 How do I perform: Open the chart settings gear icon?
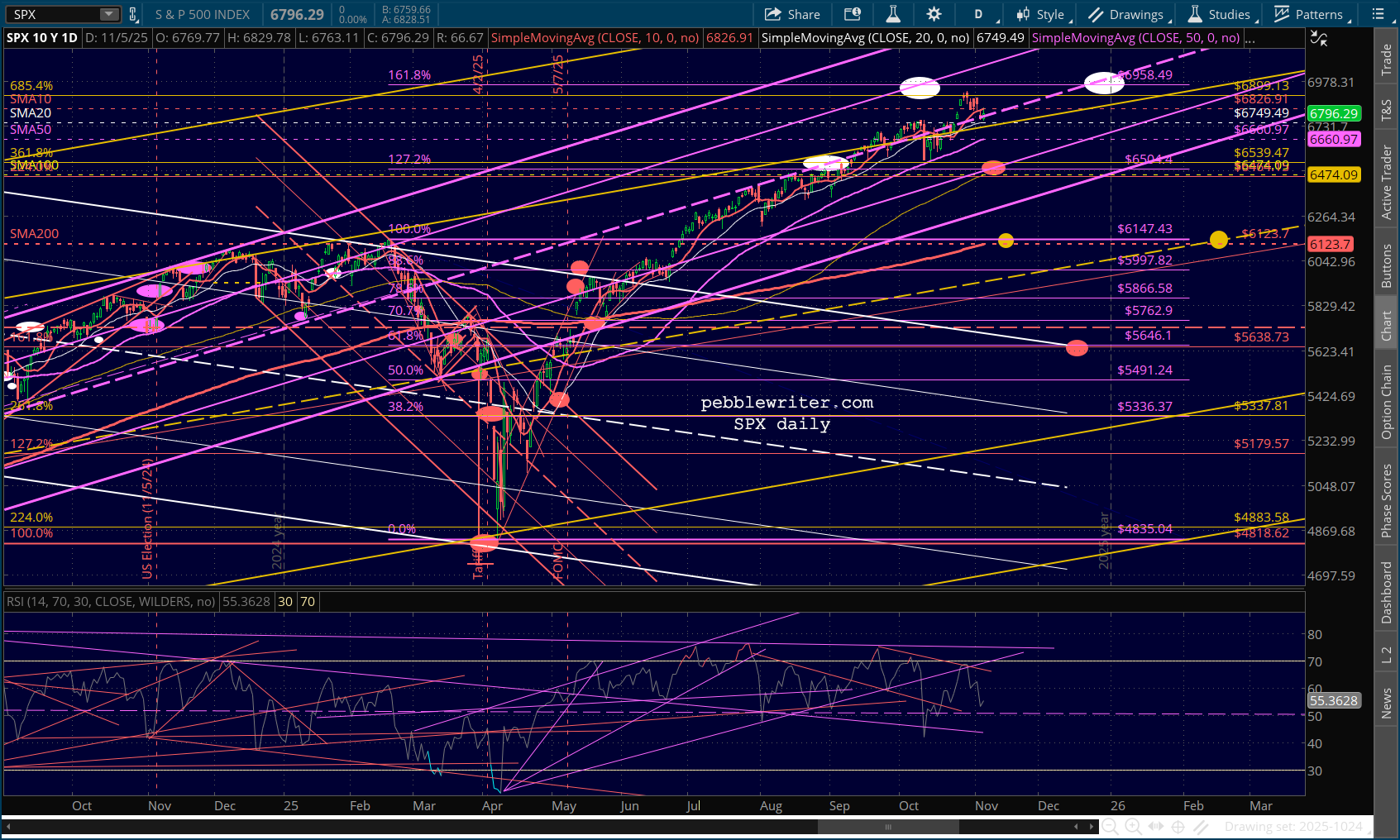[x=934, y=14]
